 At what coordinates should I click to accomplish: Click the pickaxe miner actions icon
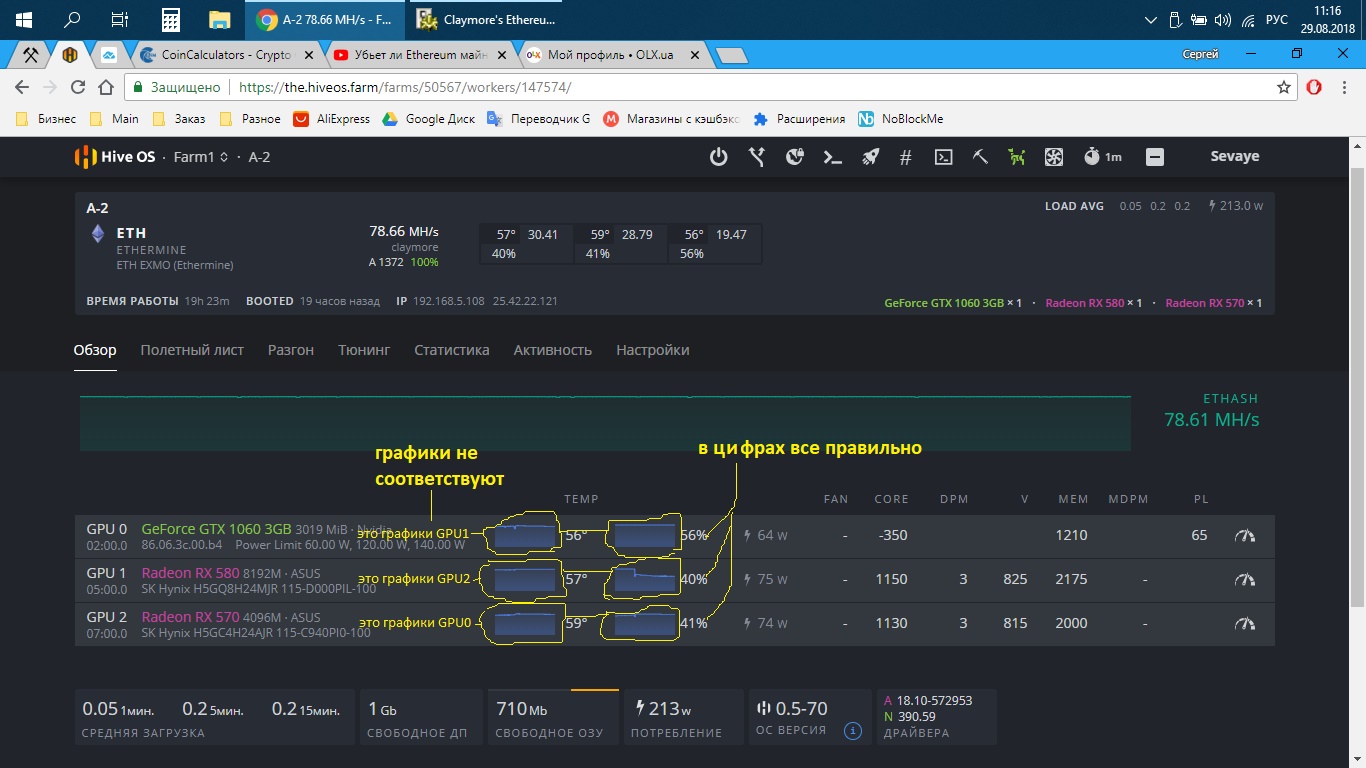980,157
